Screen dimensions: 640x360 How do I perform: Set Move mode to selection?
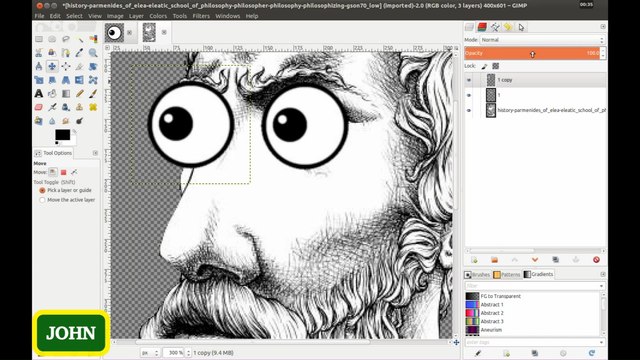(63, 172)
